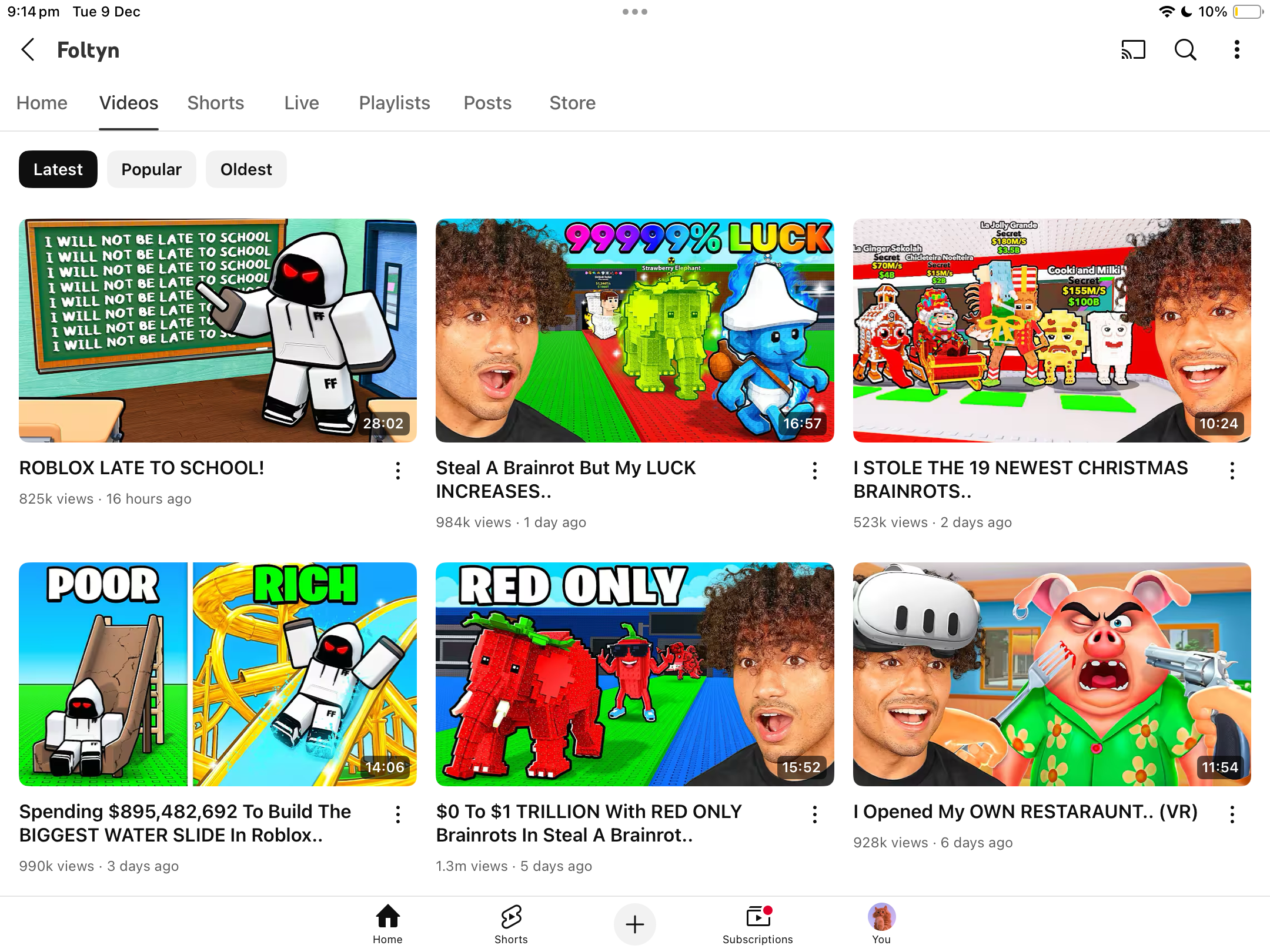Tap the Create plus button

pyautogui.click(x=634, y=924)
